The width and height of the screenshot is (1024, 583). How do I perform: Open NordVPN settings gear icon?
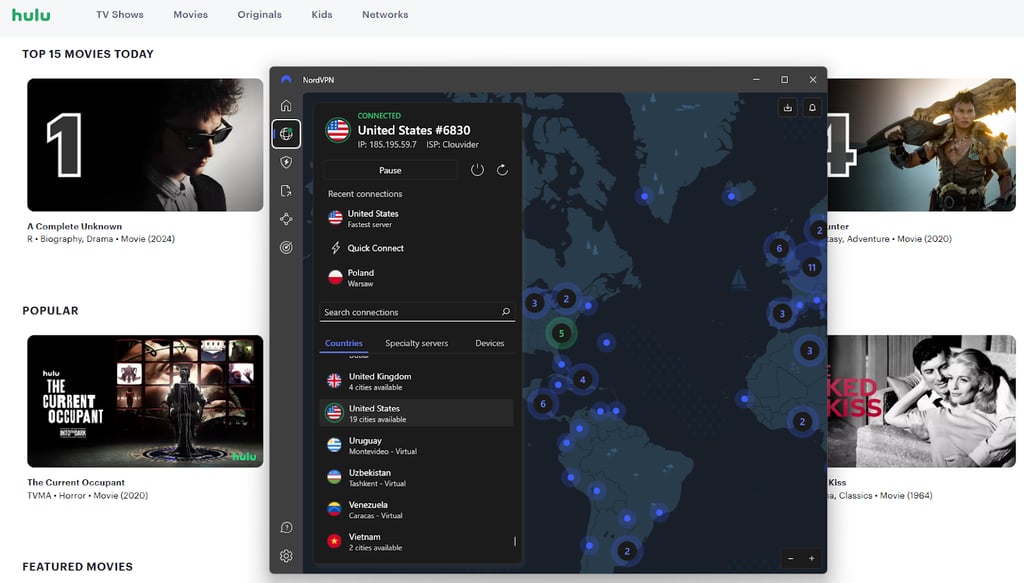tap(286, 556)
